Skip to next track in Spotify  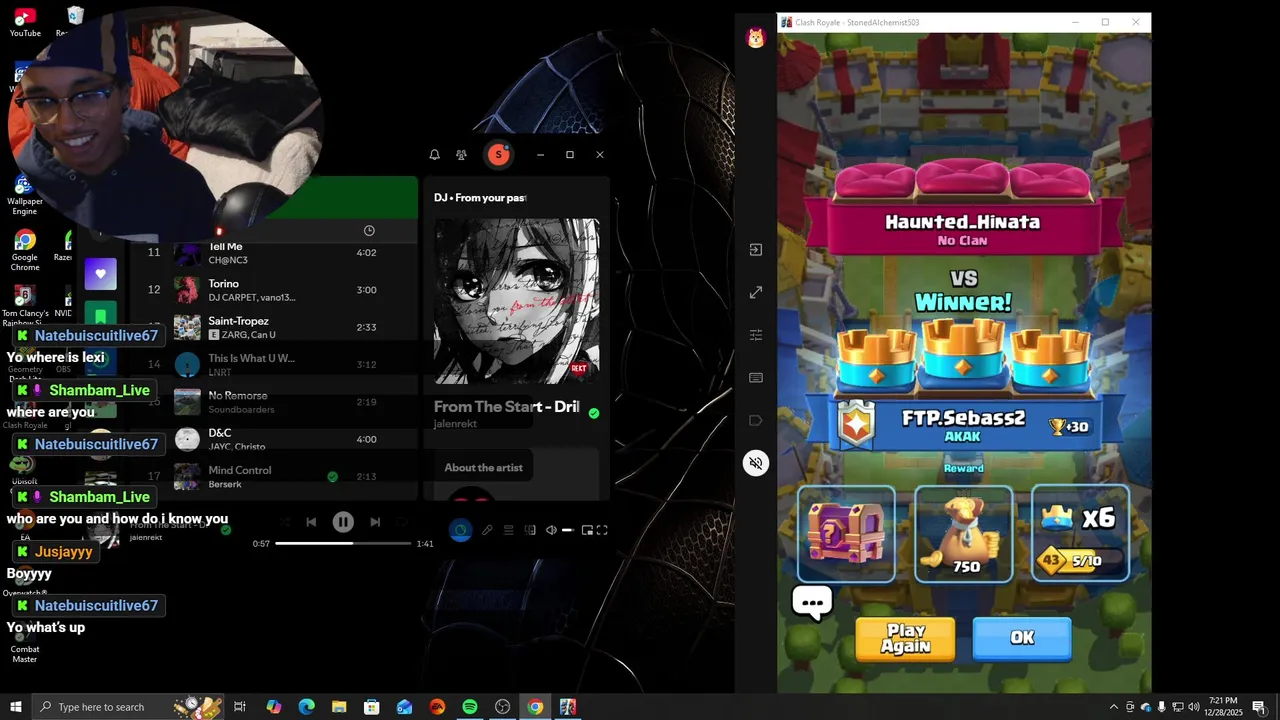[375, 522]
